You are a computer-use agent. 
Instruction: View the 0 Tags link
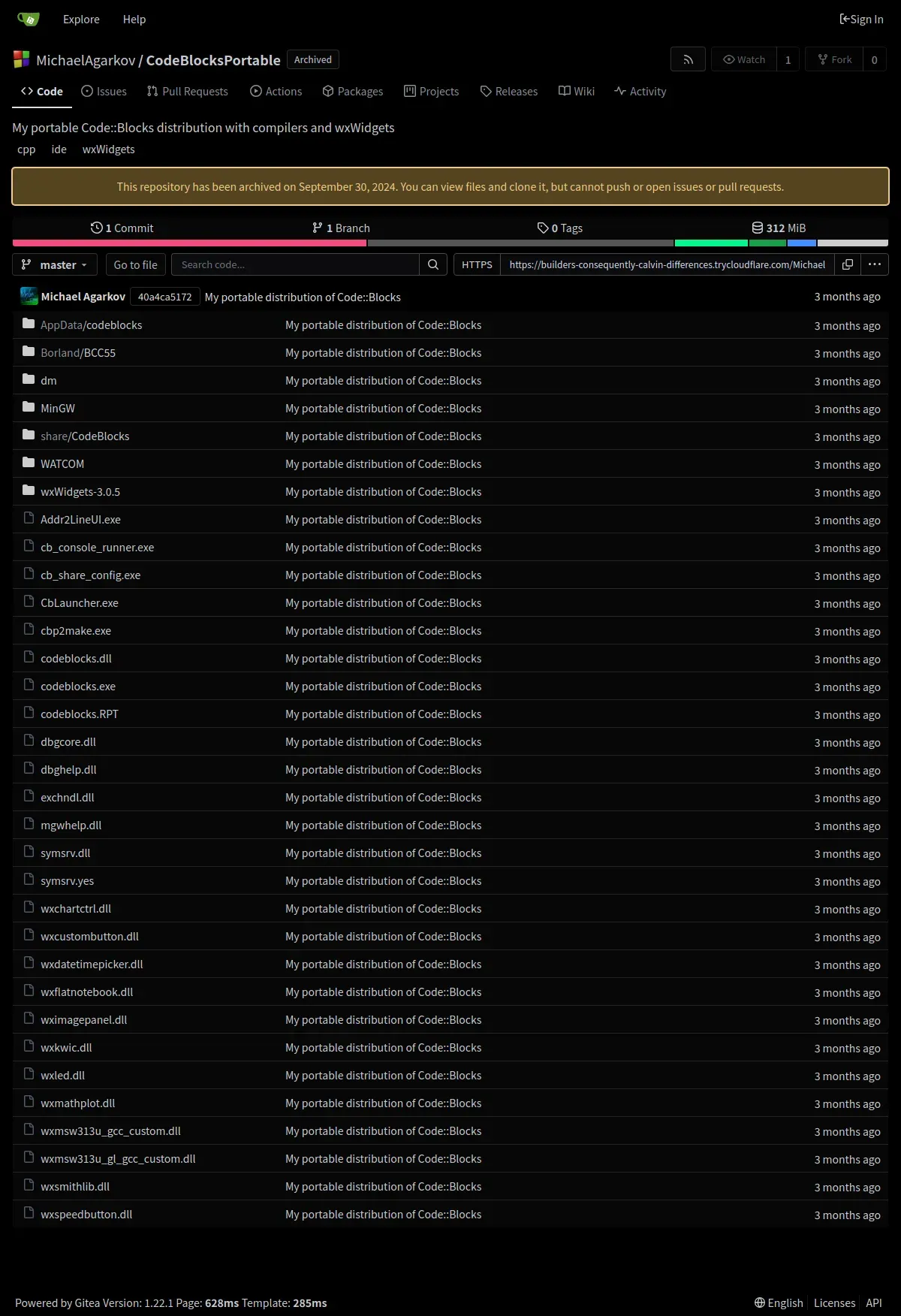pyautogui.click(x=560, y=228)
